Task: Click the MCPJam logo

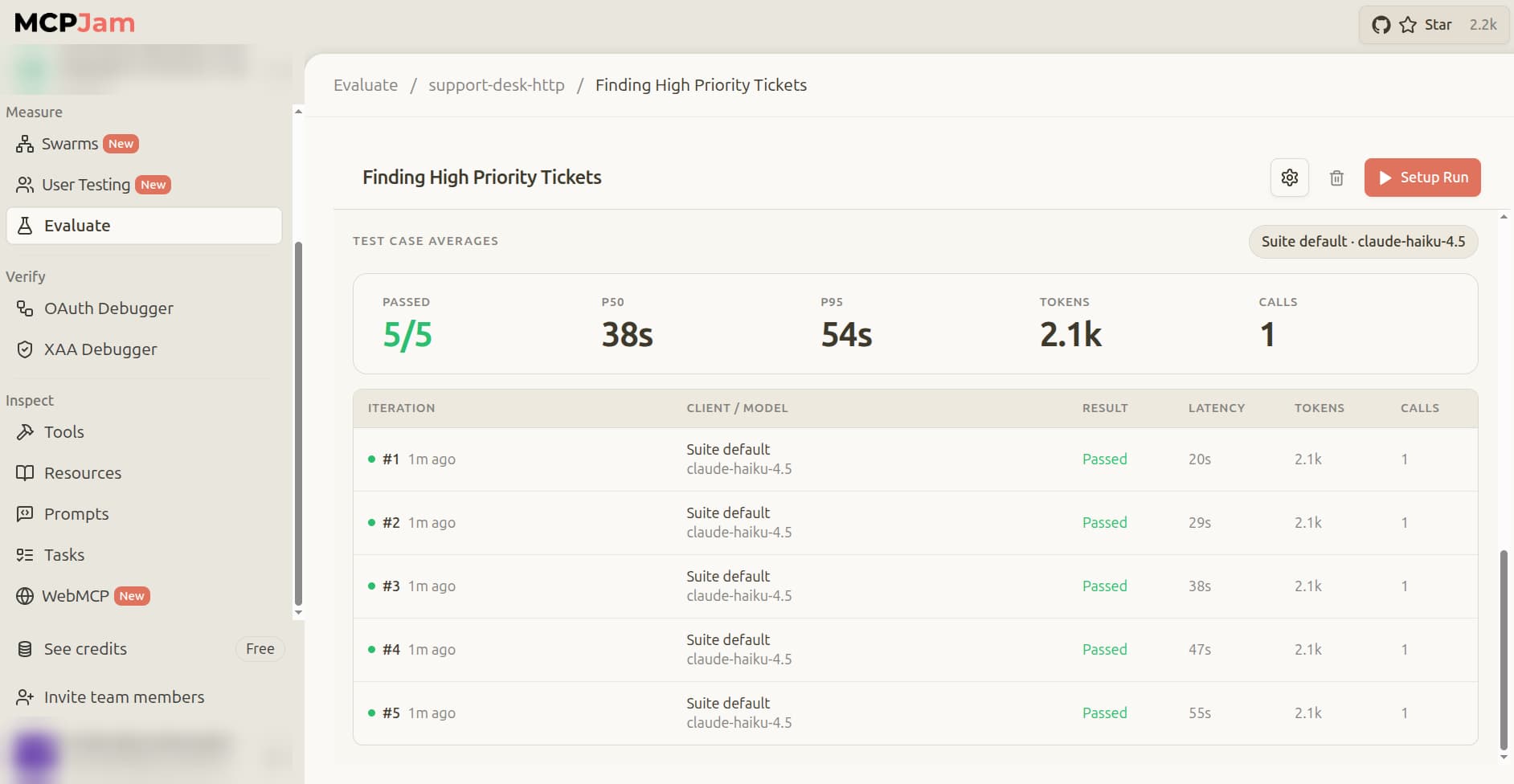Action: click(x=75, y=22)
